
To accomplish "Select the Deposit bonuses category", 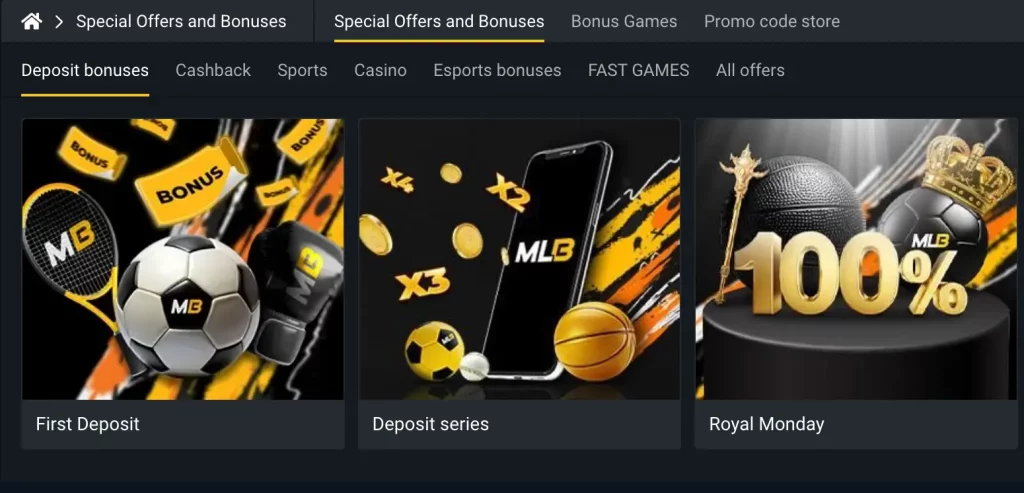I will click(85, 71).
